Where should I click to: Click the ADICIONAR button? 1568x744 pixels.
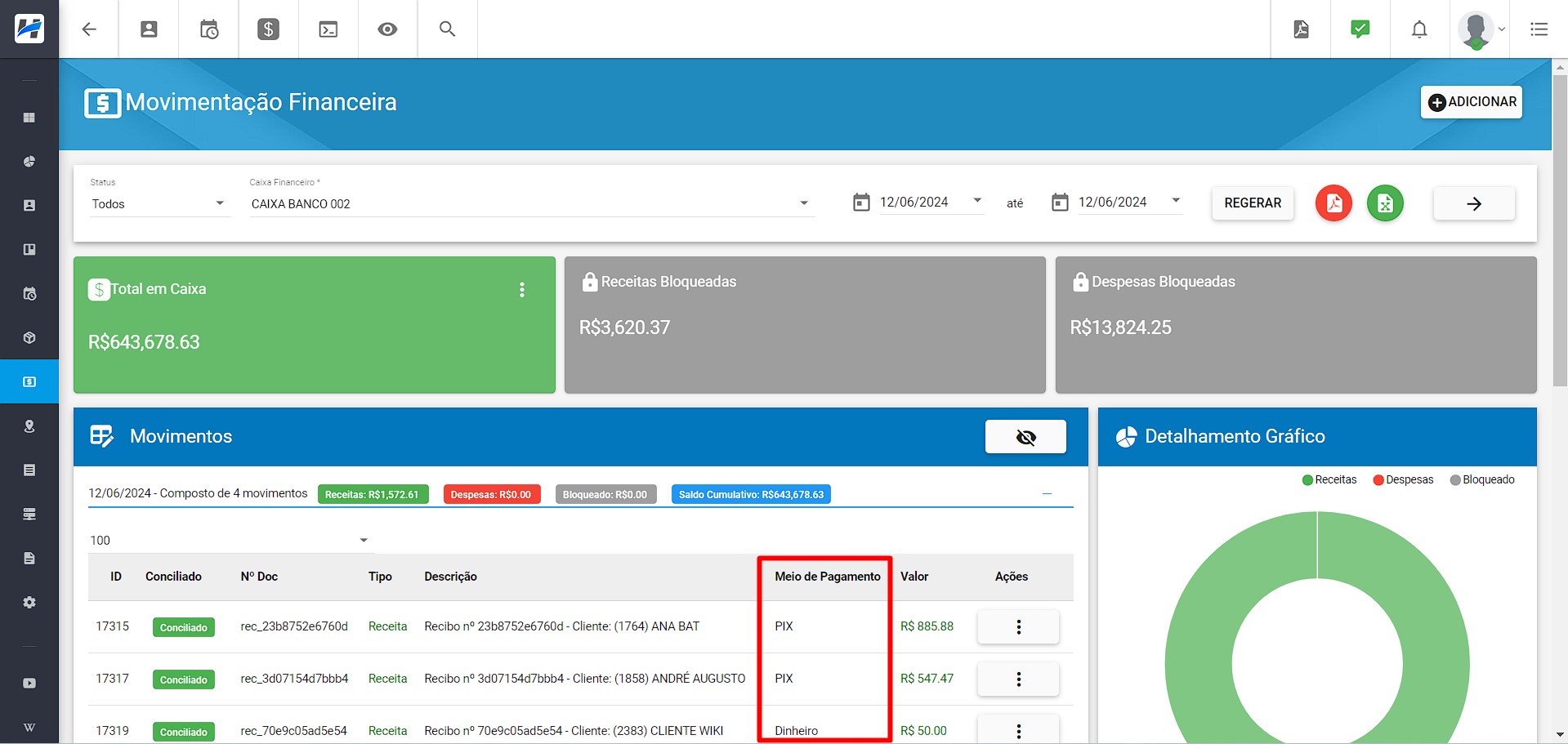(1472, 102)
